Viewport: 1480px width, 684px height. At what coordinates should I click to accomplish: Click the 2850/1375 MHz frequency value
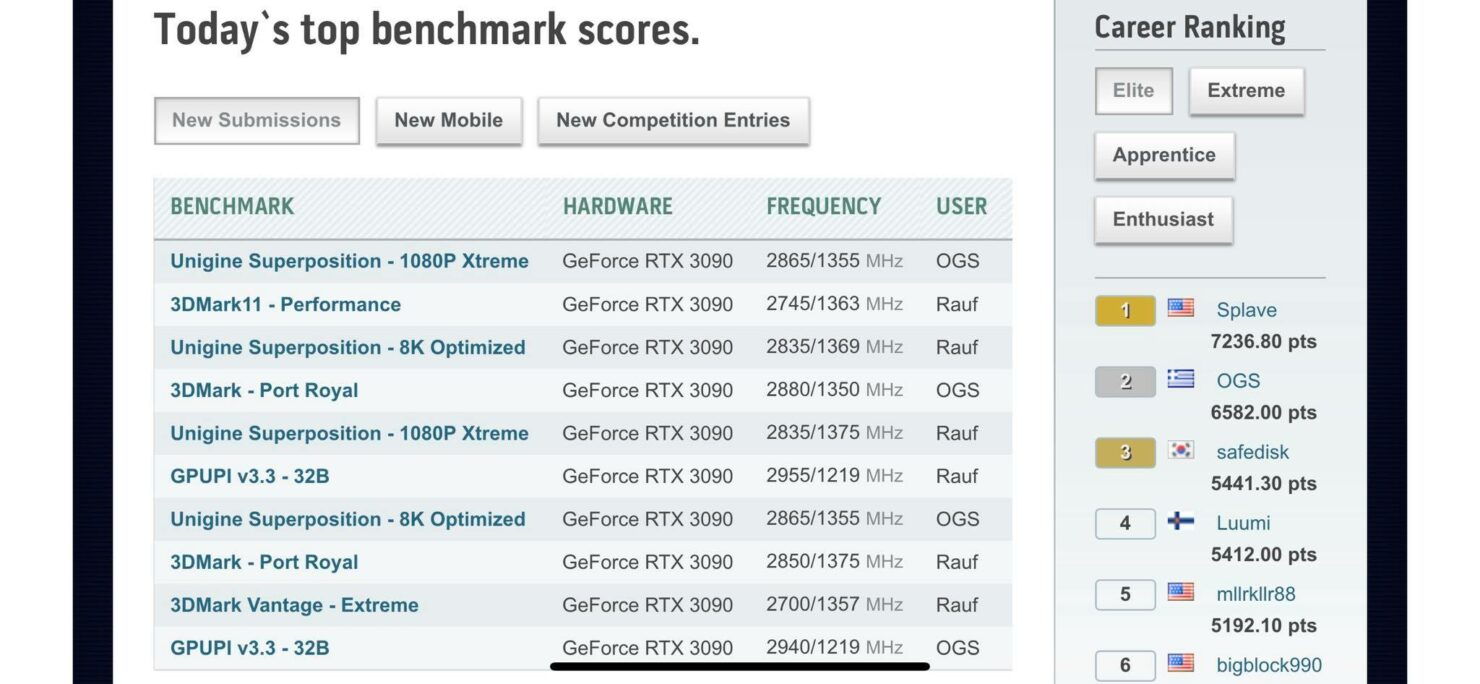point(834,562)
